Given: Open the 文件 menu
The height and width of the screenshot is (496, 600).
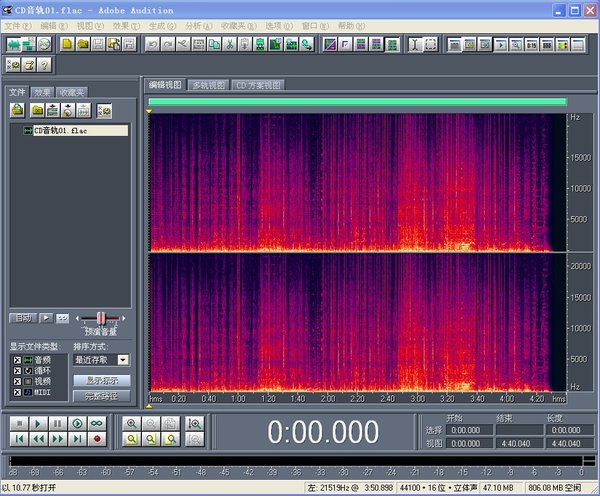Looking at the screenshot, I should pos(17,26).
